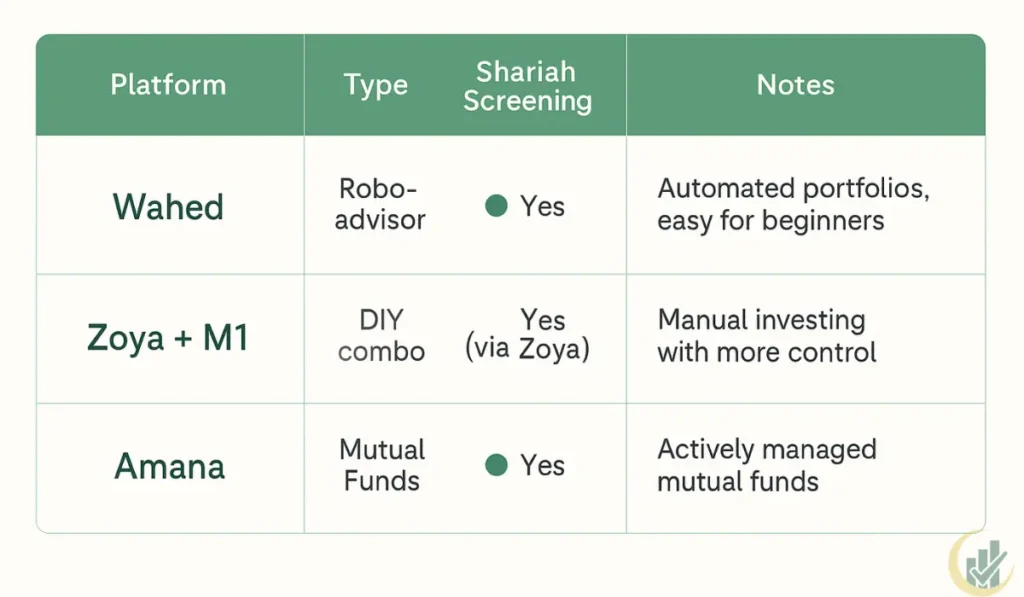Click the Yes text in Amana row
This screenshot has width=1024, height=597.
click(542, 466)
